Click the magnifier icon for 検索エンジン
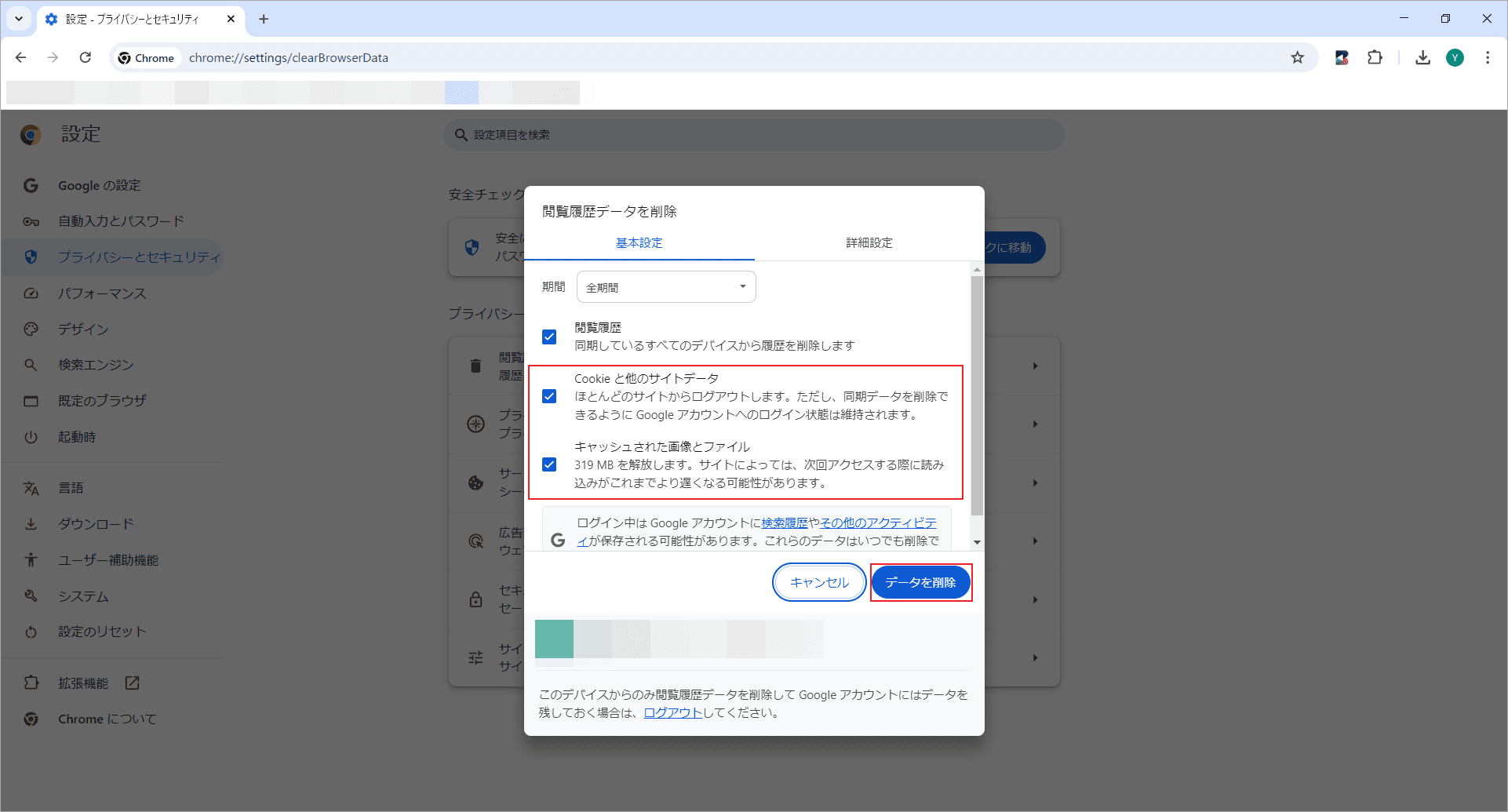Screen dimensions: 1508x812 click(x=31, y=365)
